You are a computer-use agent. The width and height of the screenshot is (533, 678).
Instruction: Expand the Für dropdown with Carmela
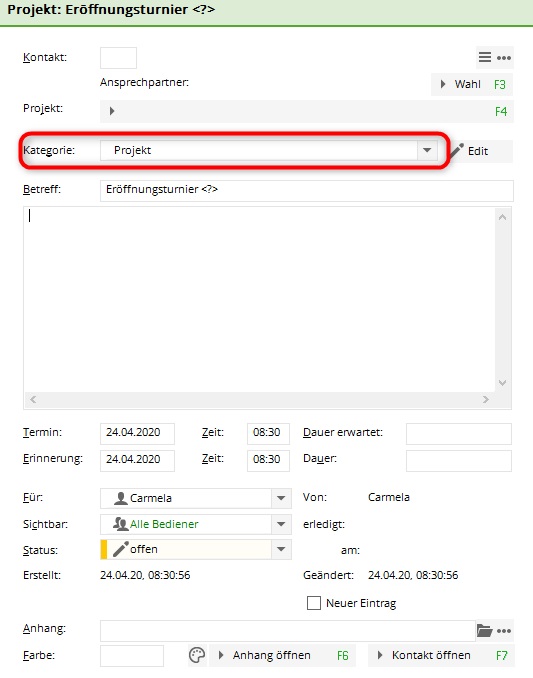(x=281, y=498)
